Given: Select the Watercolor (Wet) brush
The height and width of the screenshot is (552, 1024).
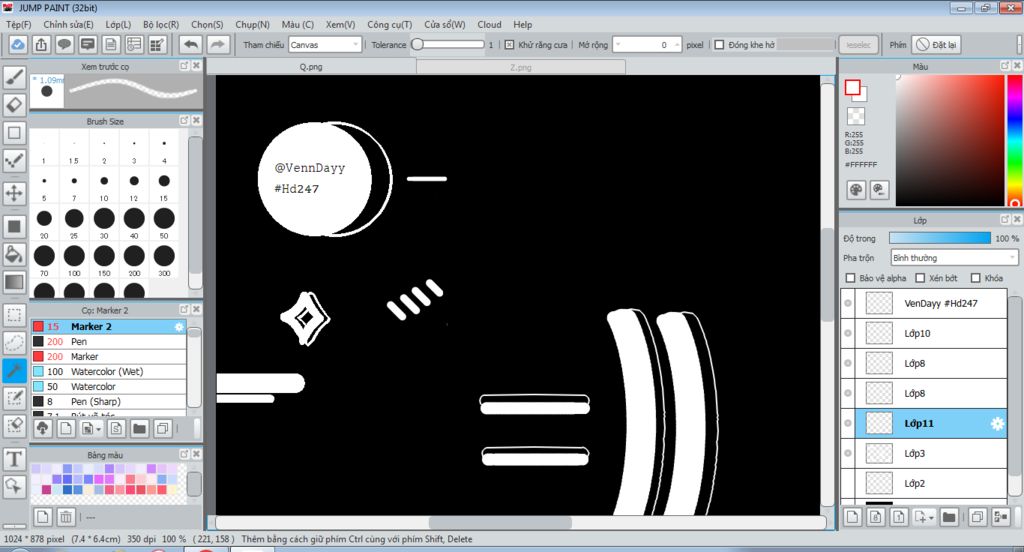Looking at the screenshot, I should click(108, 372).
